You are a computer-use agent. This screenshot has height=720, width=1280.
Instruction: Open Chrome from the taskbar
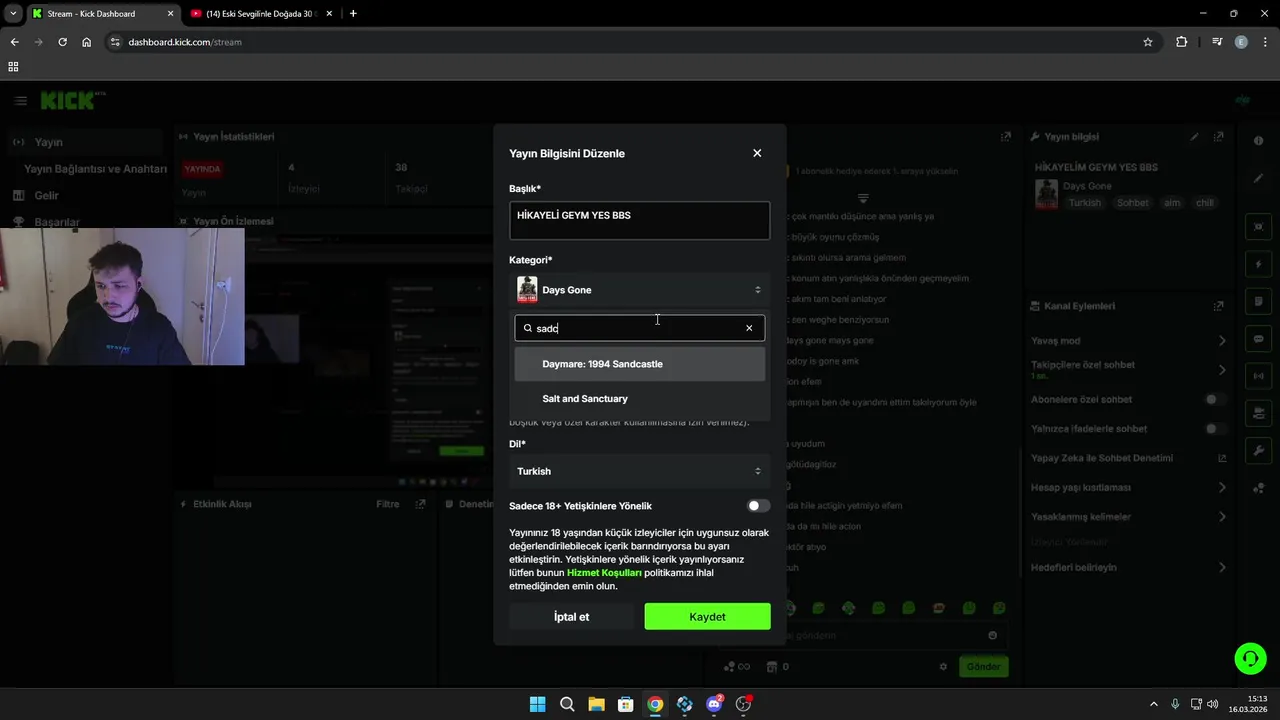point(655,704)
